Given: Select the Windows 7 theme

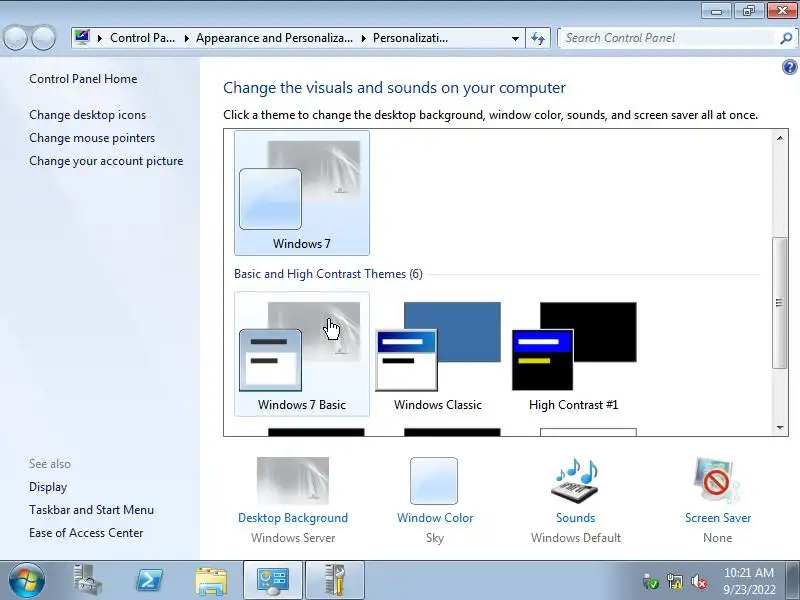Looking at the screenshot, I should [x=302, y=193].
